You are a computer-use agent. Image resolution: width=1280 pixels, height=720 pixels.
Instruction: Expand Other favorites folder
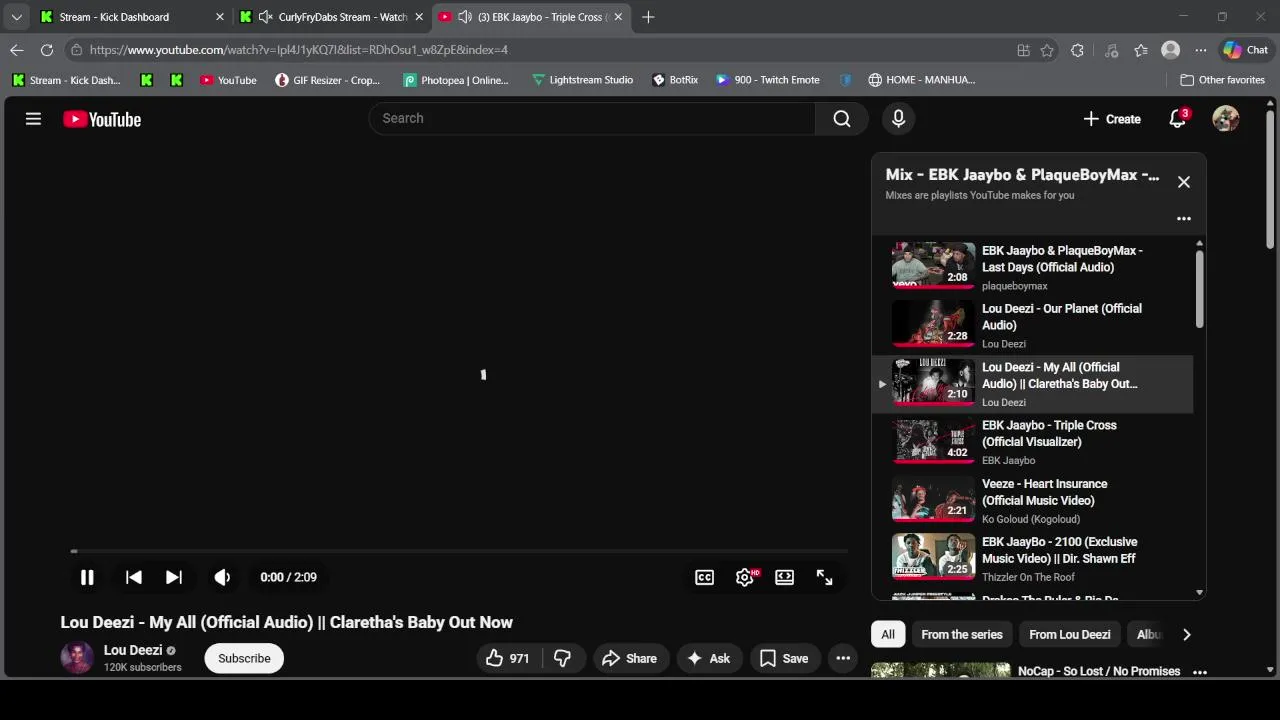click(x=1223, y=80)
